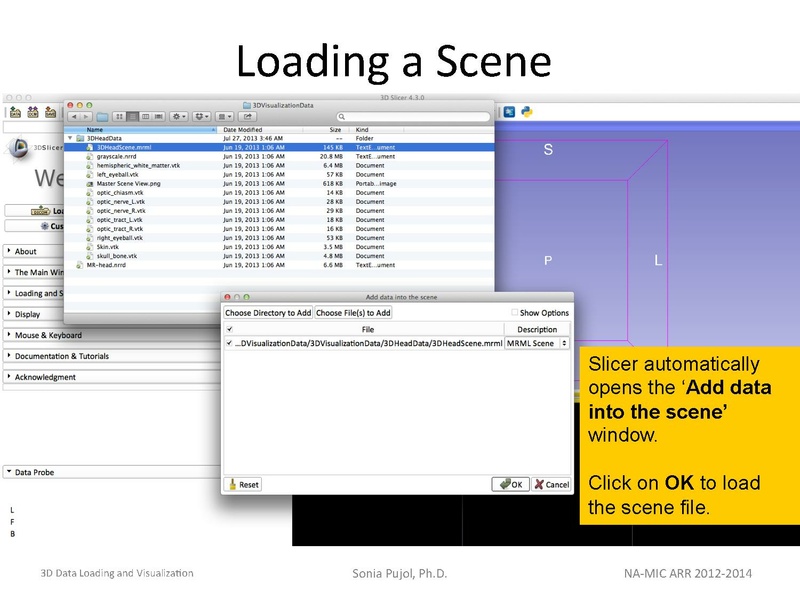
Task: Click the Share icon in Finder toolbar
Action: click(x=248, y=117)
